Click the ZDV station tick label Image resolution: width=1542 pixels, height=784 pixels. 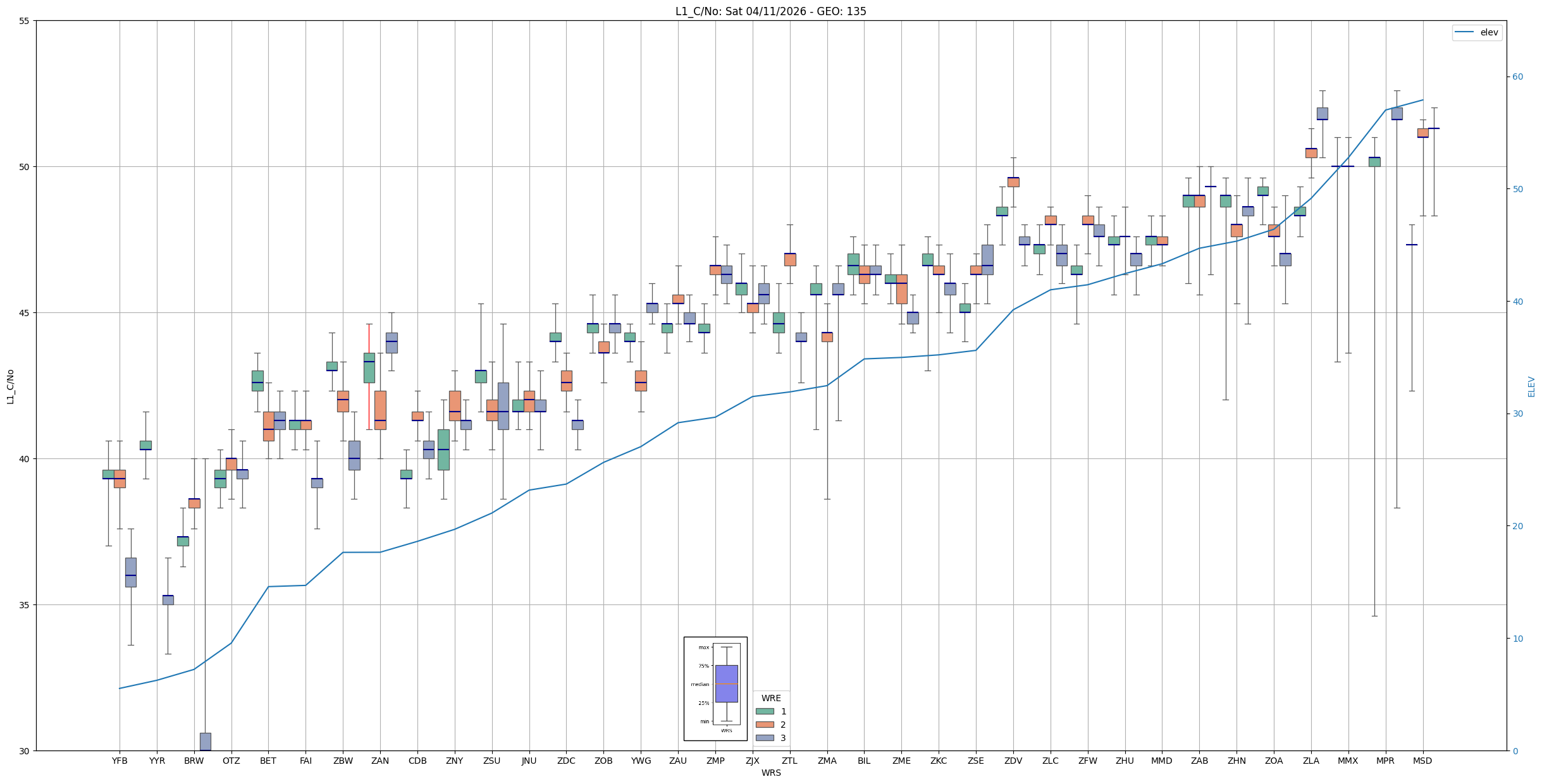(1013, 761)
